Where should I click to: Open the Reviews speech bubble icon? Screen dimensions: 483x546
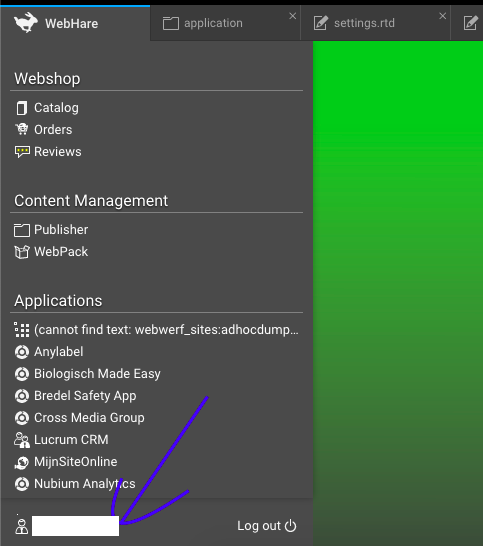[22, 152]
